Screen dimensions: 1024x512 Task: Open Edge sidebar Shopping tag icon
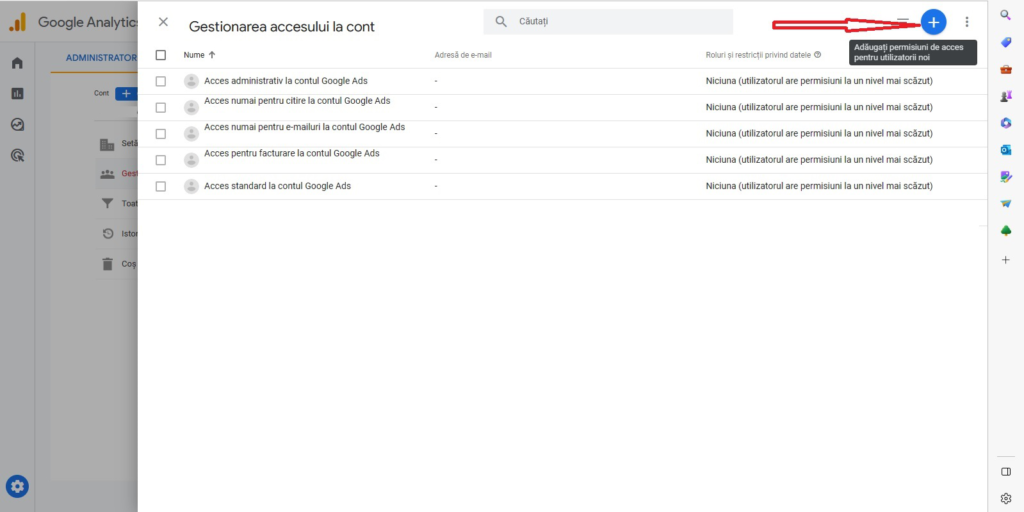point(1006,42)
